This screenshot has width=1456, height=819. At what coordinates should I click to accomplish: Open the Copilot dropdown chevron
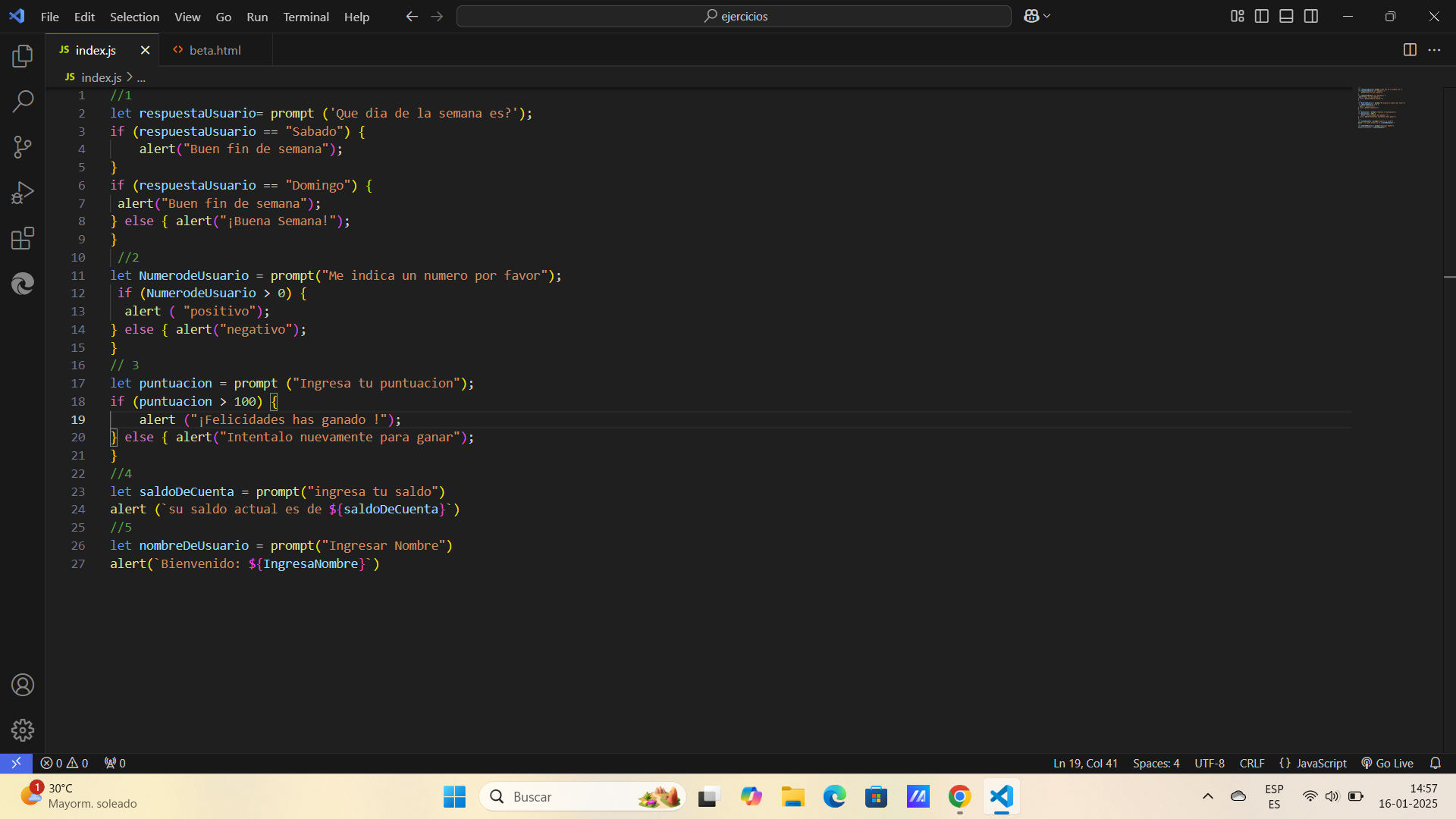1047,16
